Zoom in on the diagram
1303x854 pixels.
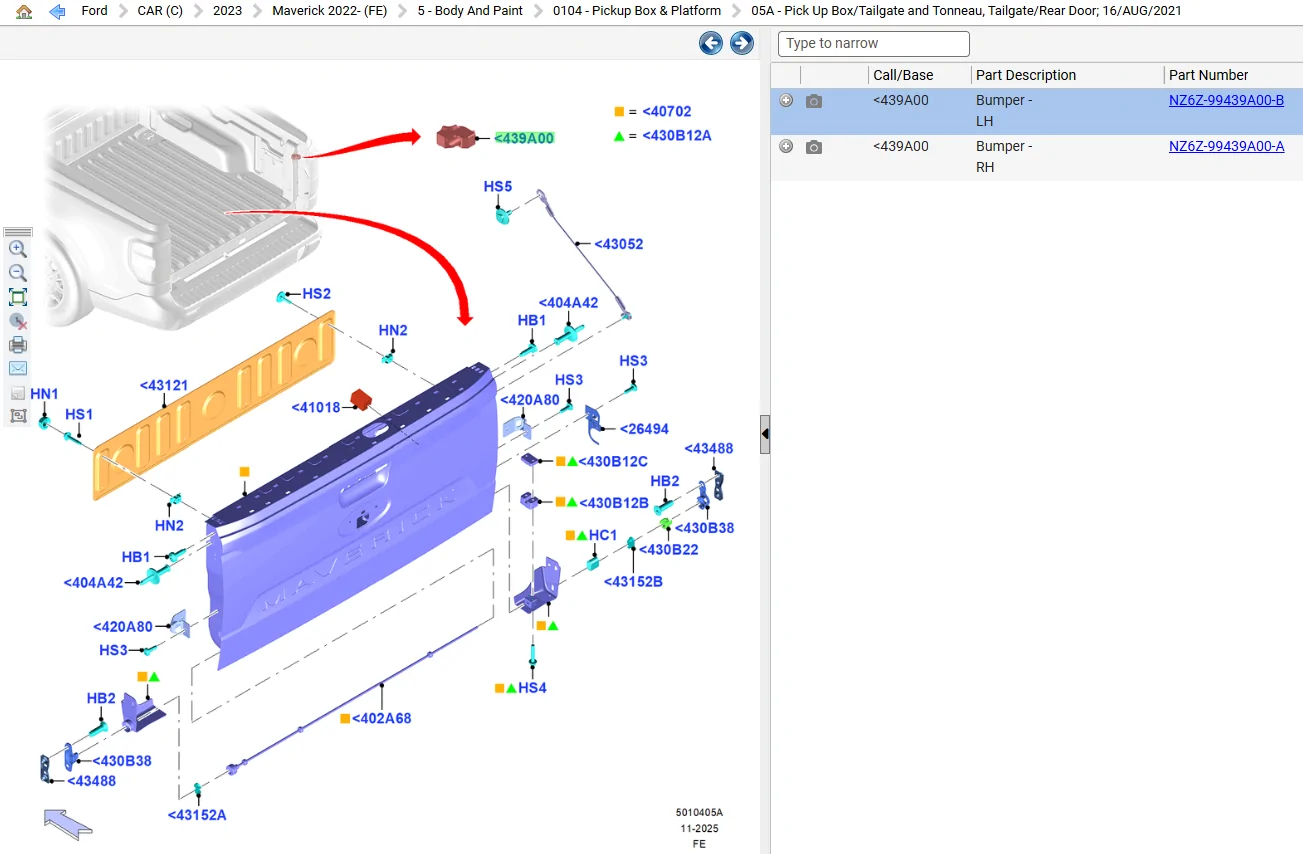point(18,249)
